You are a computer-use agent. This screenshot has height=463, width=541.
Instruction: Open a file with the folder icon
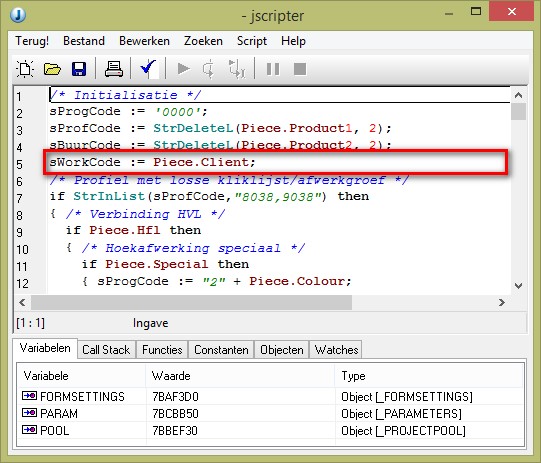point(52,69)
